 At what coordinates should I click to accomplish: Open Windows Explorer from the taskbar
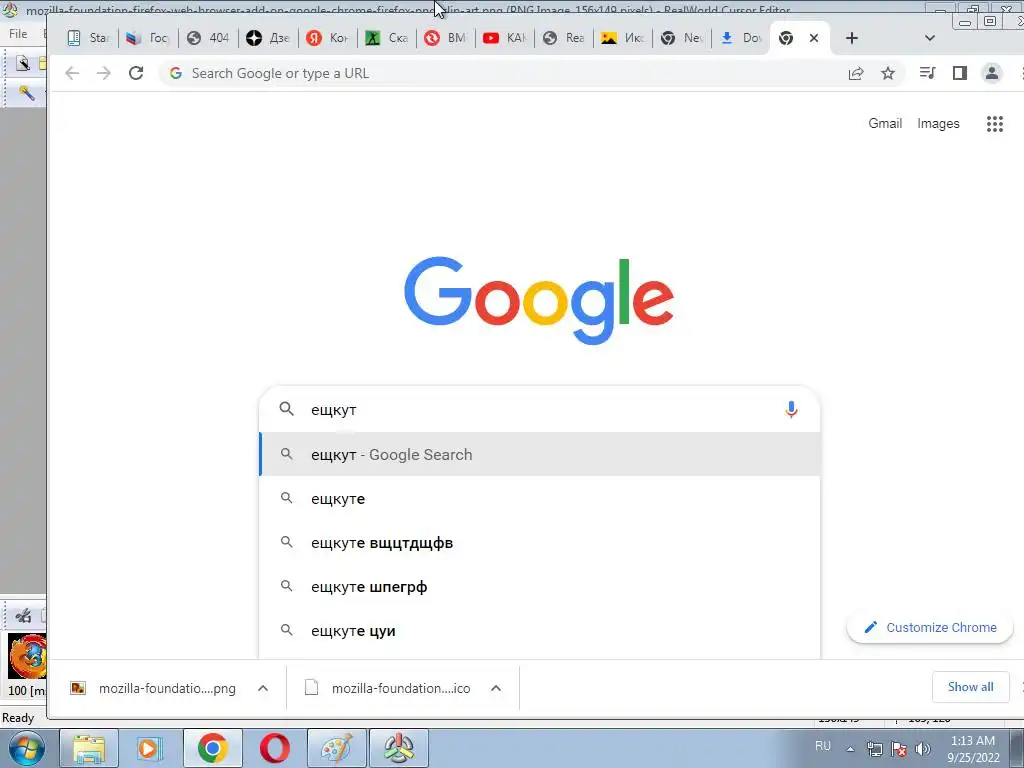tap(89, 748)
